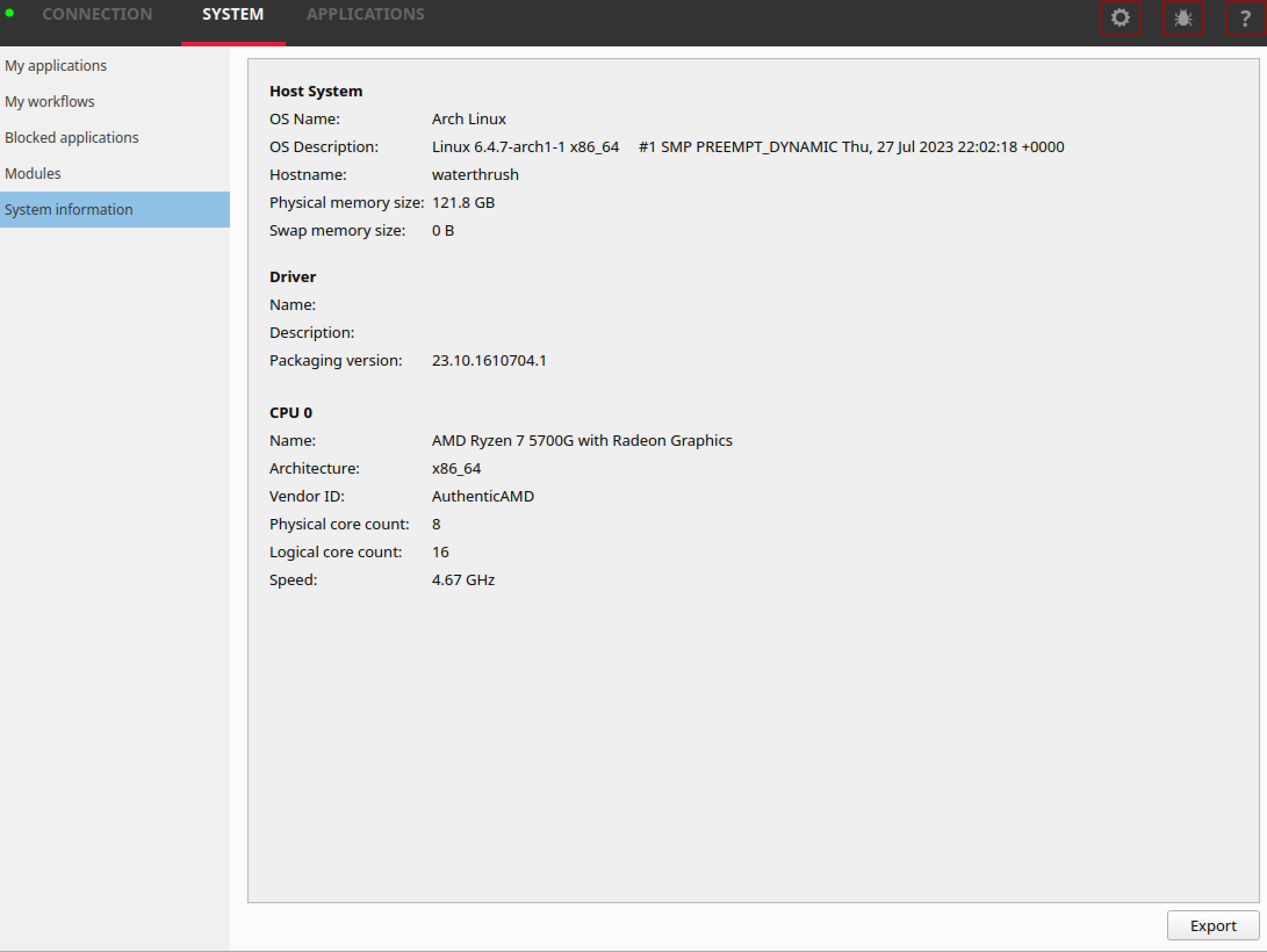Switch to the CONNECTION tab

tap(97, 14)
